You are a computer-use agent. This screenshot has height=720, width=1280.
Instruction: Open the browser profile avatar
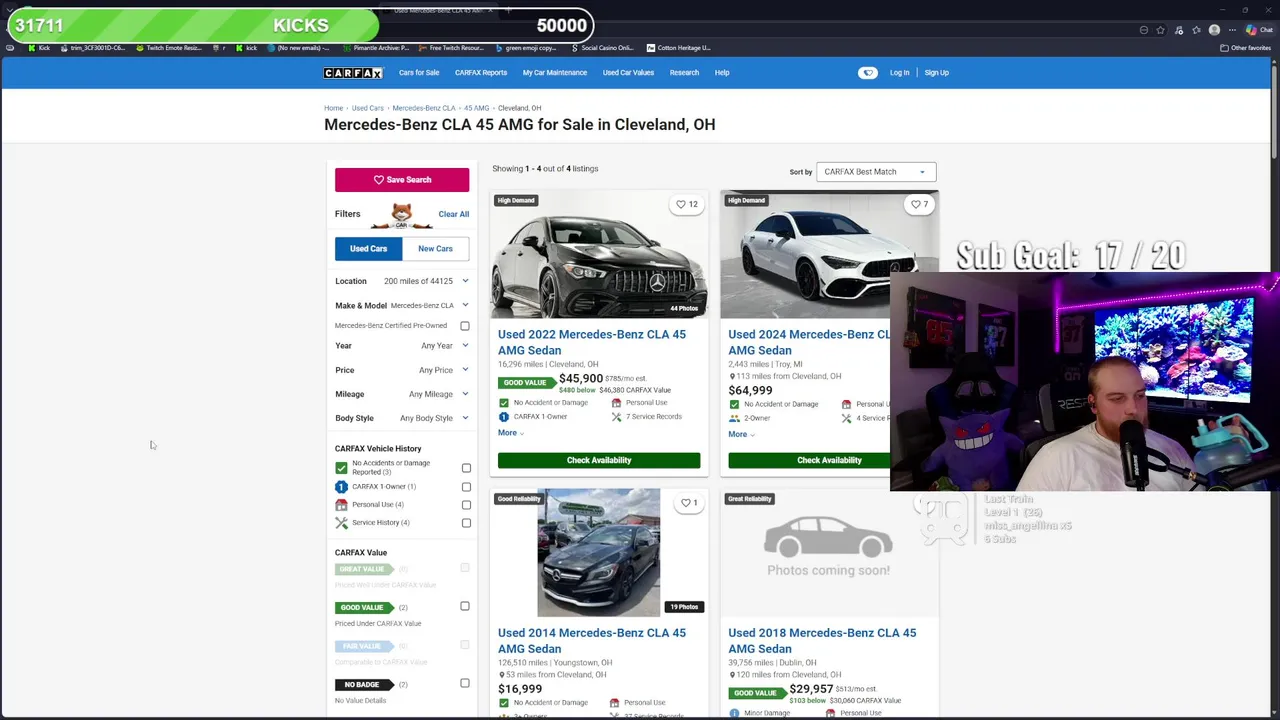(1214, 30)
